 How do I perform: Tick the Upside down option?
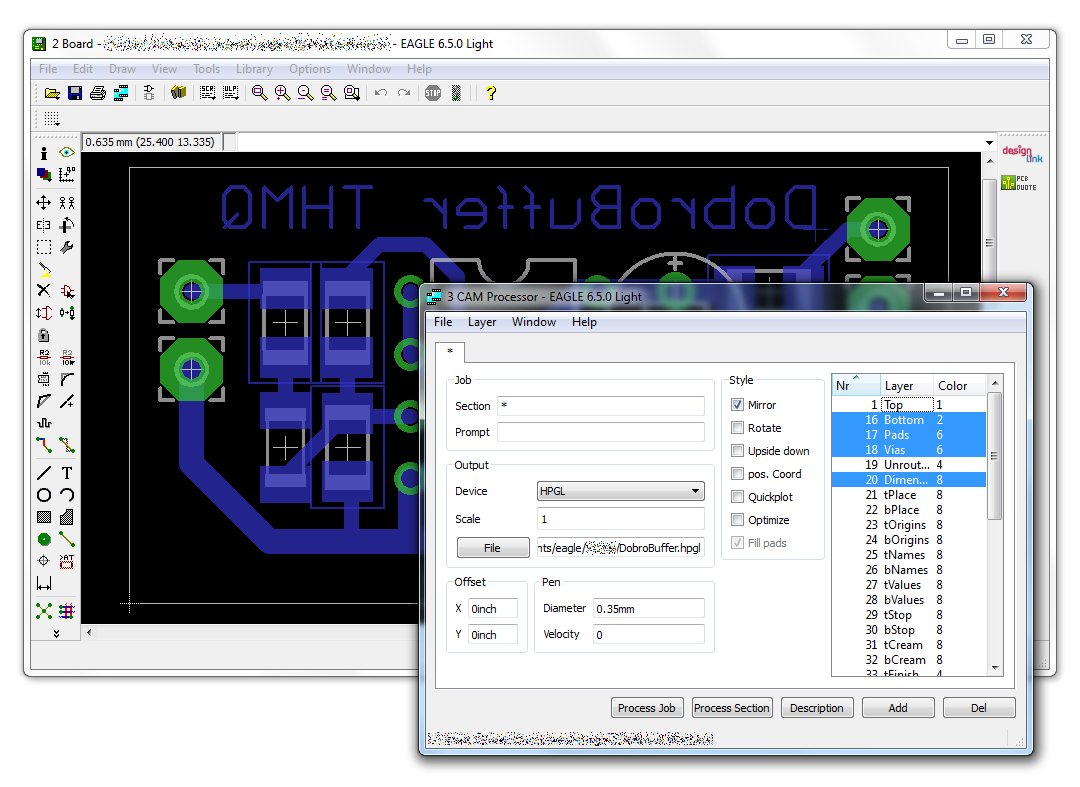[x=738, y=451]
